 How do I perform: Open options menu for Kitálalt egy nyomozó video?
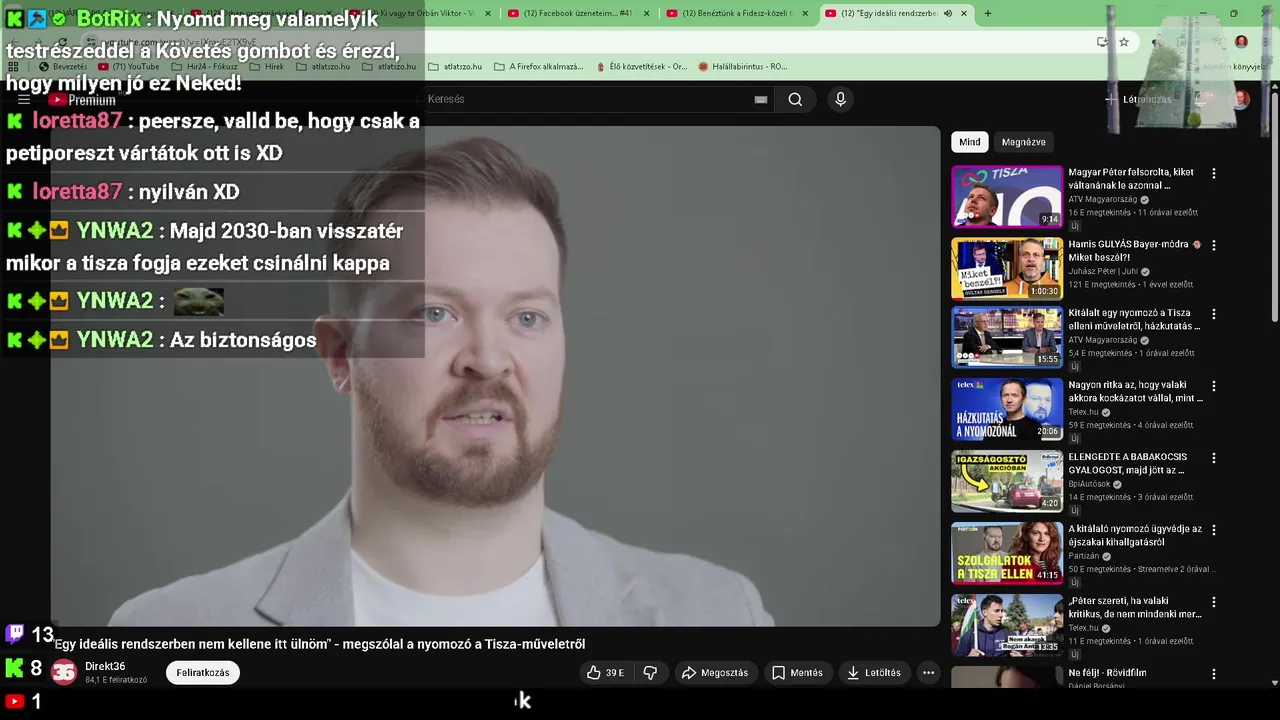(x=1214, y=314)
